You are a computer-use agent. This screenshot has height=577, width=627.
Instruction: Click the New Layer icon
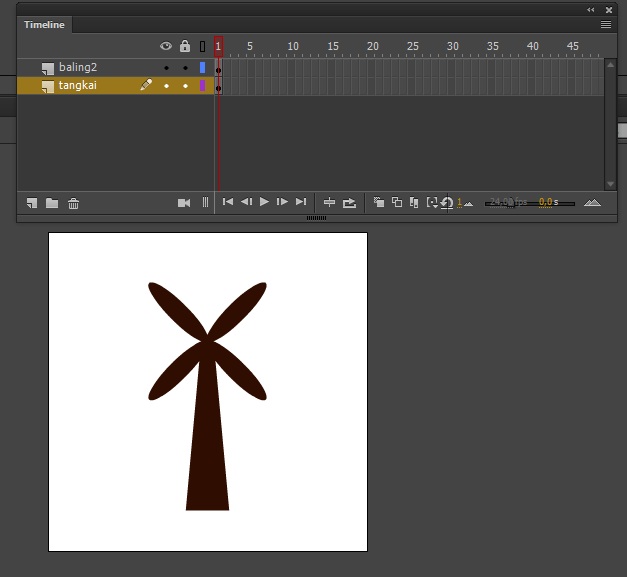tap(32, 203)
